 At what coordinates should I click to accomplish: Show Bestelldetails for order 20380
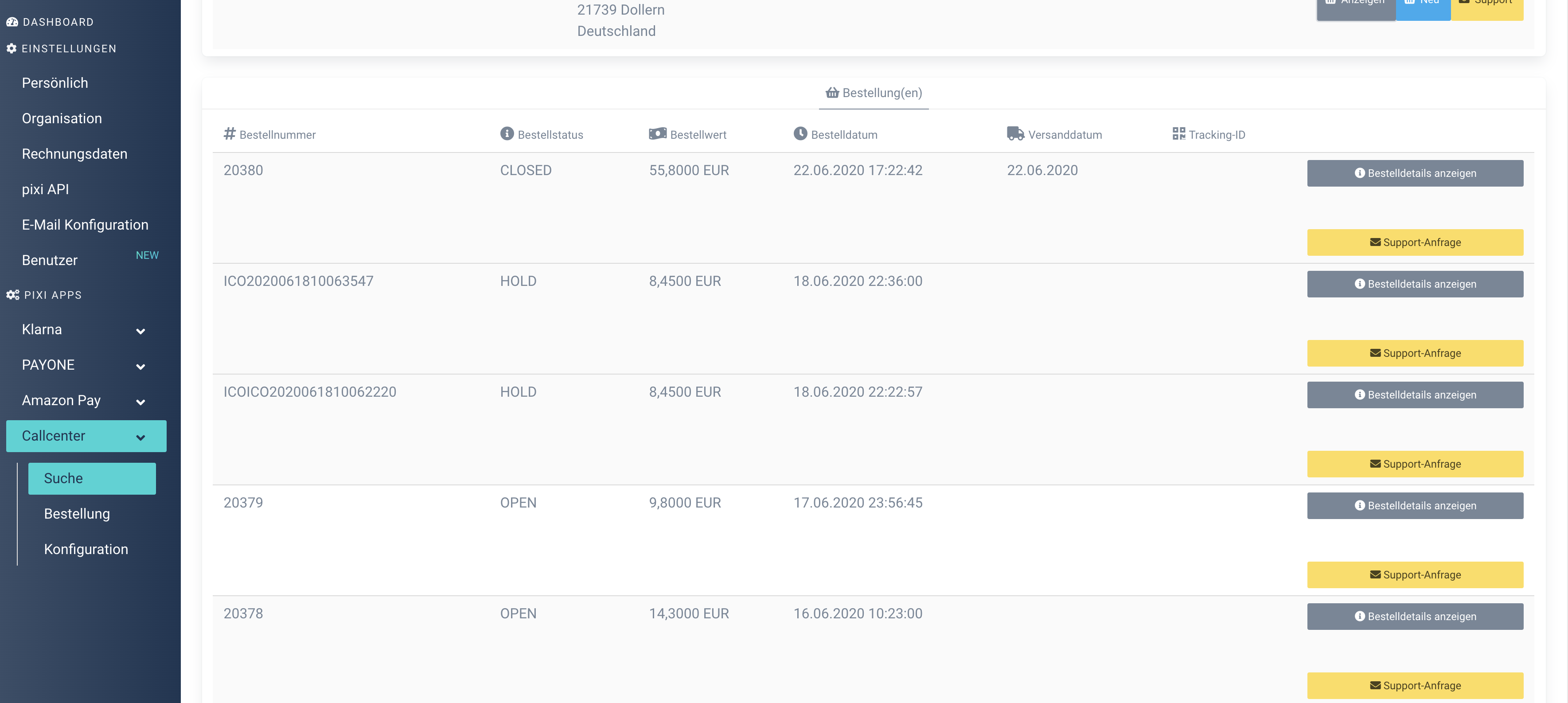click(1415, 173)
